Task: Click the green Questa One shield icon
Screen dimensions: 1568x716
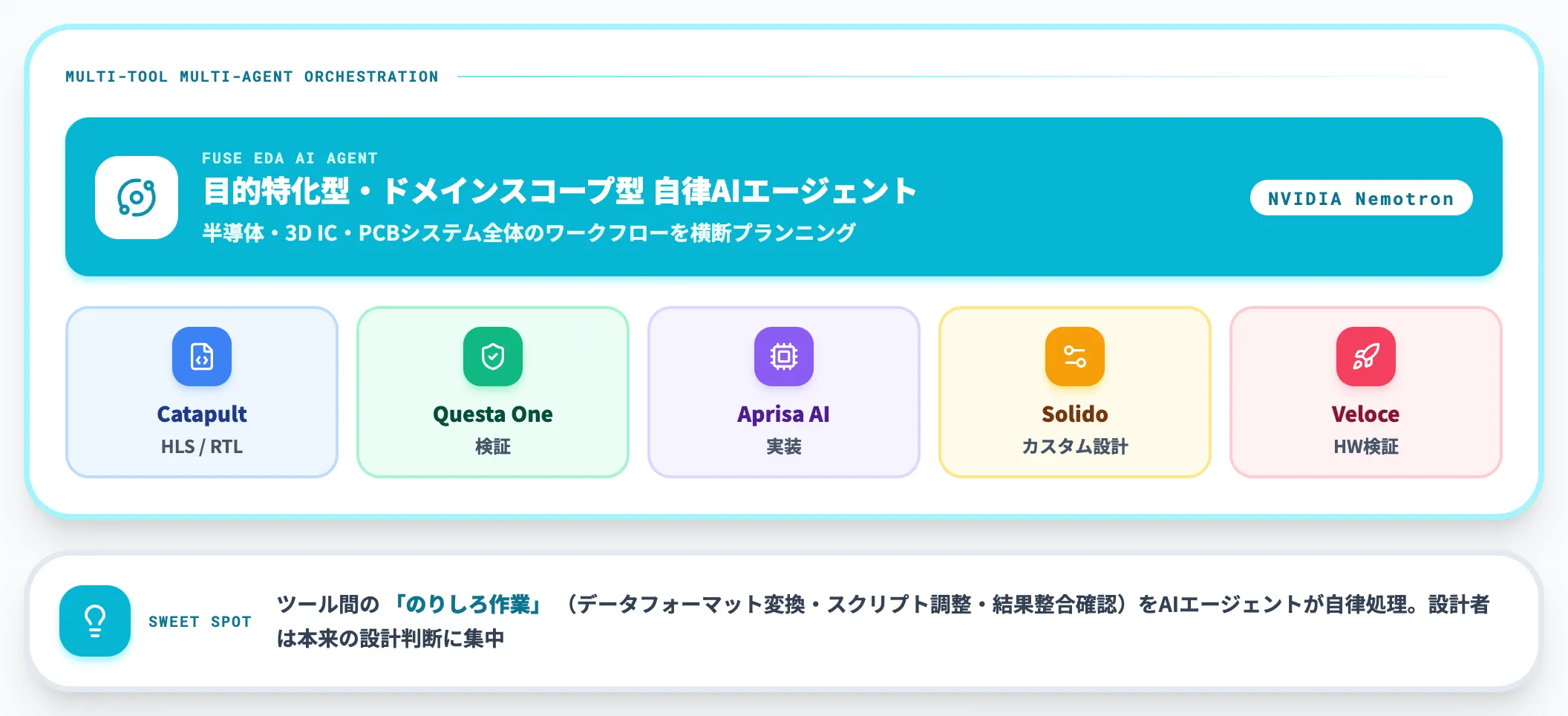Action: [493, 357]
